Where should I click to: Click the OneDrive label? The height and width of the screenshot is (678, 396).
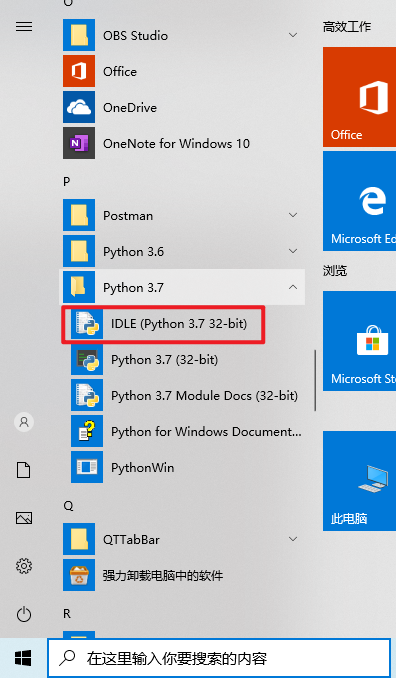(130, 107)
